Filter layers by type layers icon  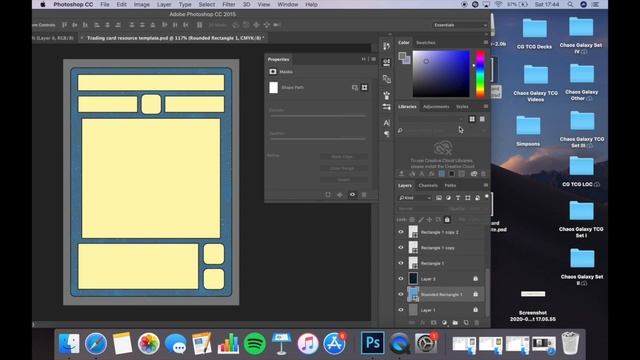[x=458, y=198]
